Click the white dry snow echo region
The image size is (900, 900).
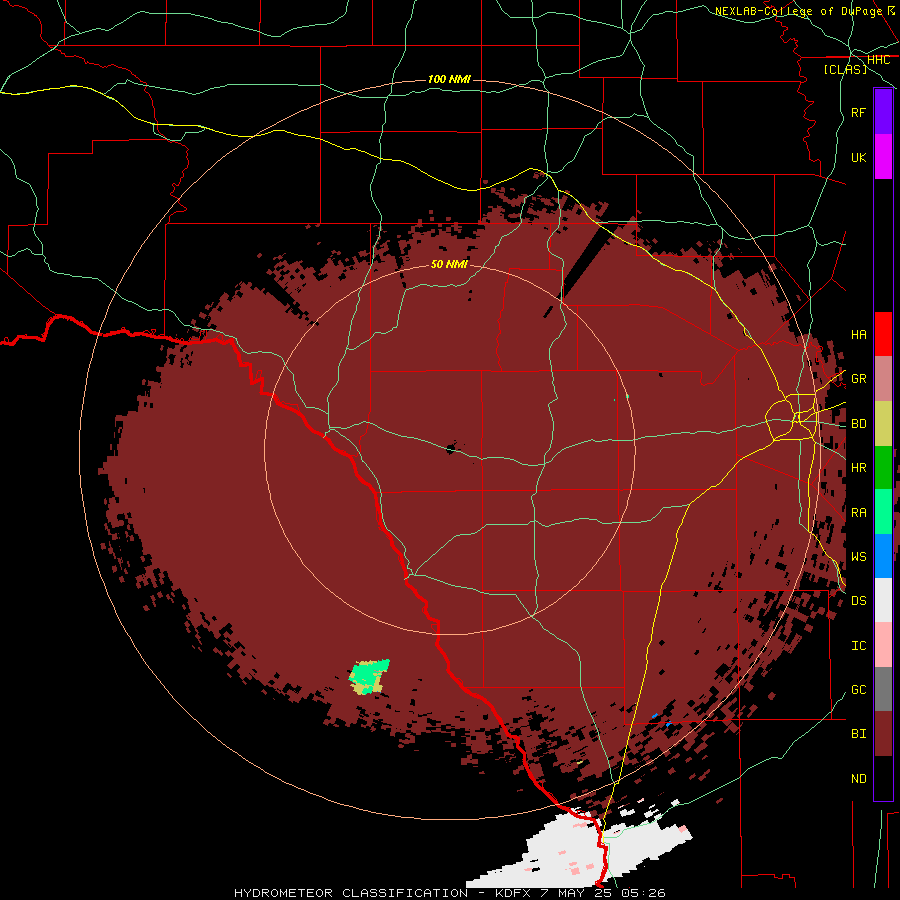tap(574, 849)
